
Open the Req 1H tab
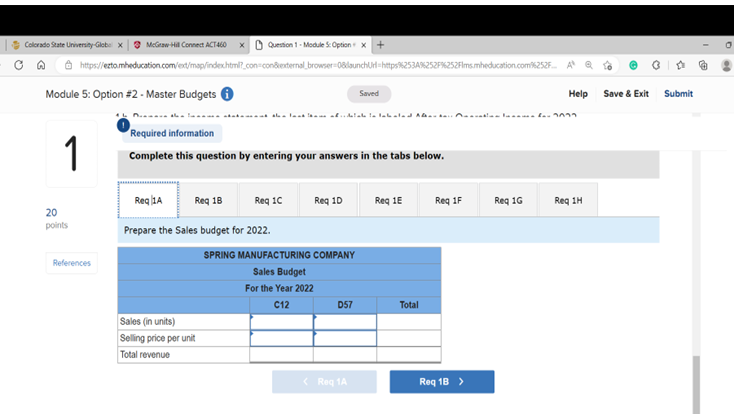point(568,200)
